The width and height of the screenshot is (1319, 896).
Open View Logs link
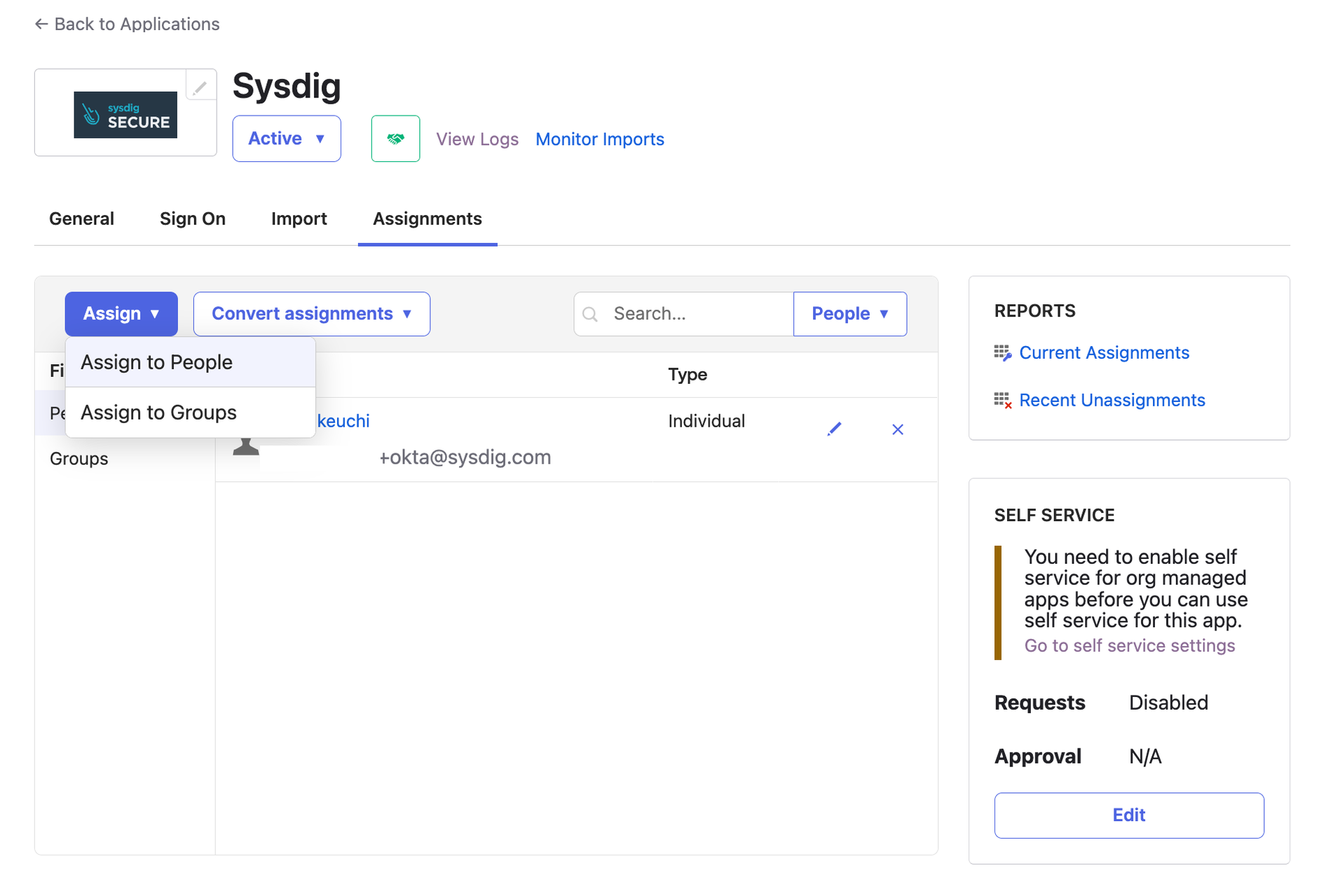(477, 139)
